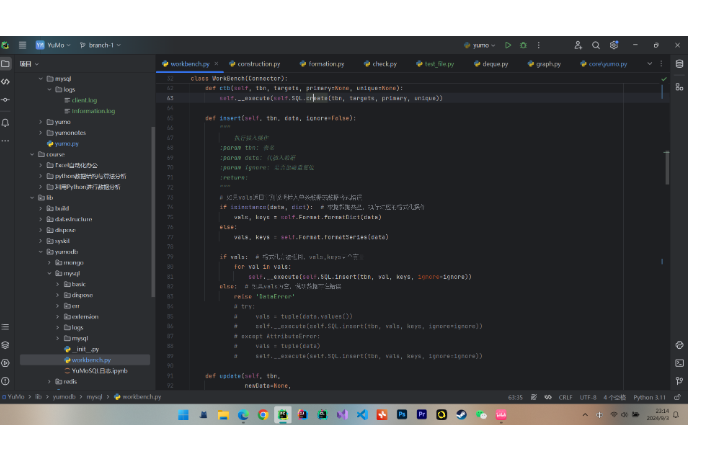720x450 pixels.
Task: Expand the extension folder in tree
Action: click(58, 316)
